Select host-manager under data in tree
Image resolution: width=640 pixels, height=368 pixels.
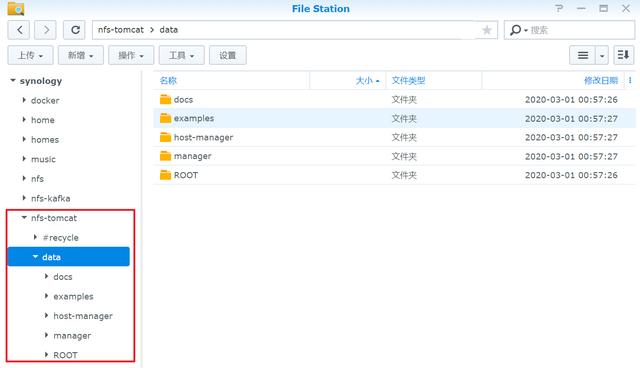[x=83, y=316]
